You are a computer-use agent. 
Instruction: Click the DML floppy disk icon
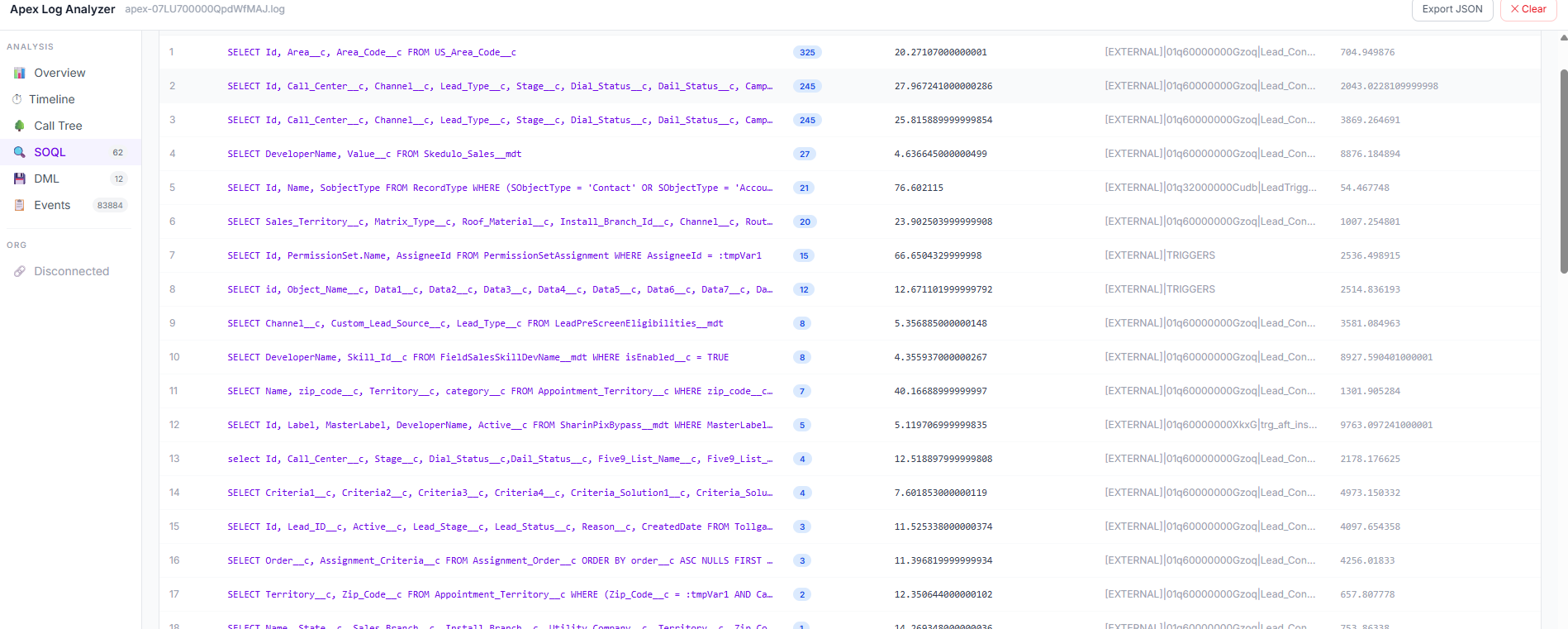(19, 179)
